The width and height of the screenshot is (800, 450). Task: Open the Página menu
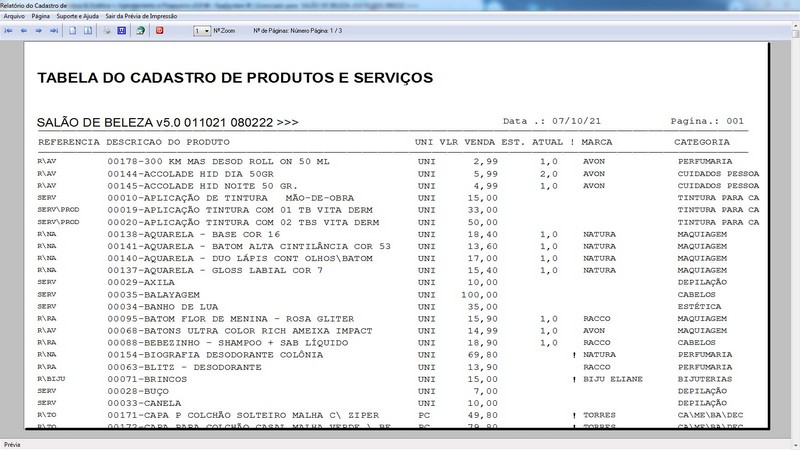point(41,16)
